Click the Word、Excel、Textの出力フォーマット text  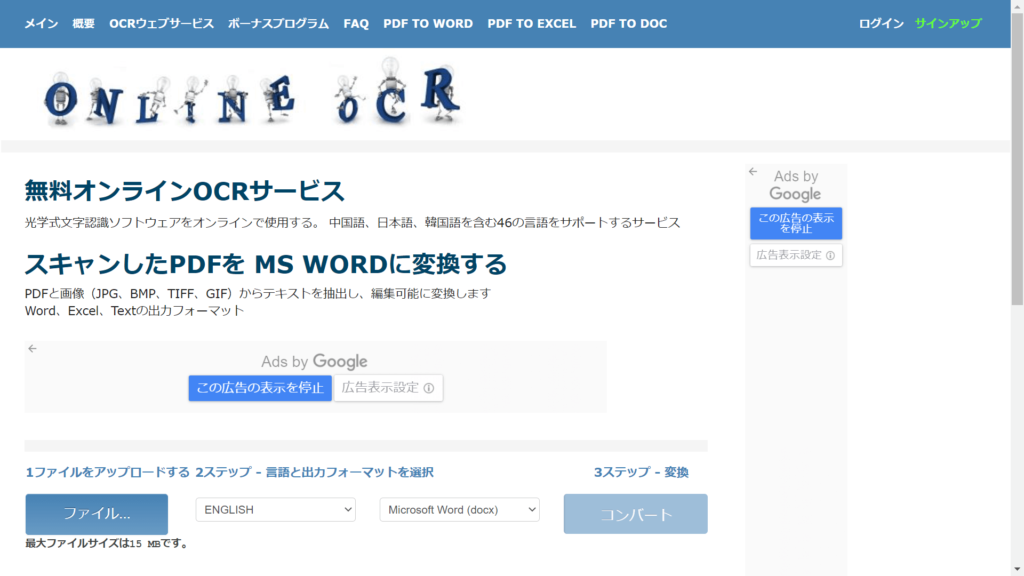tap(135, 311)
